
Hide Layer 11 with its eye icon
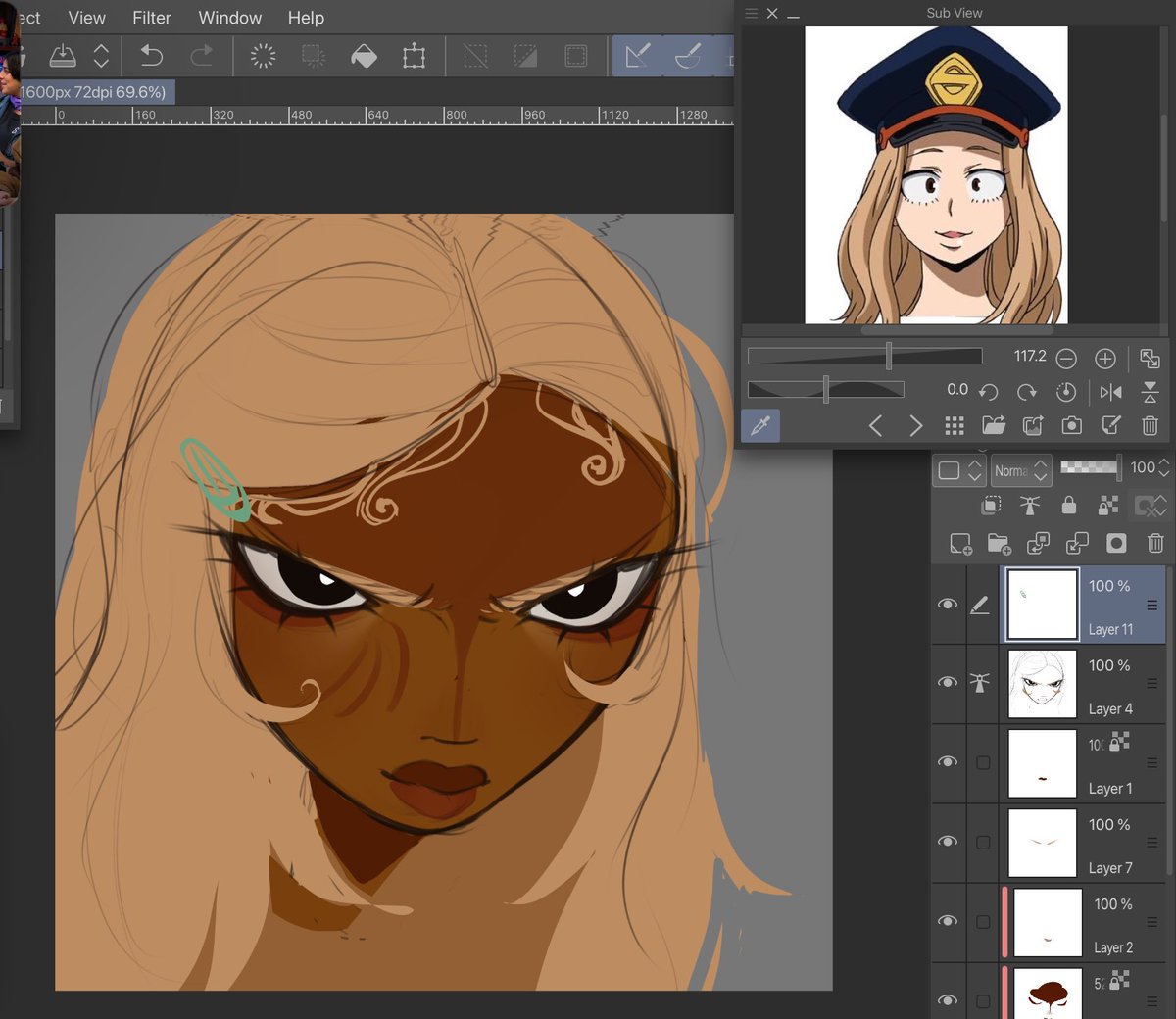coord(948,605)
